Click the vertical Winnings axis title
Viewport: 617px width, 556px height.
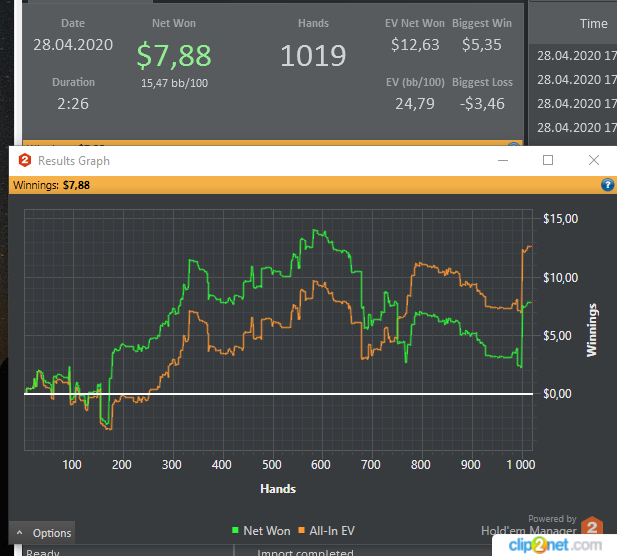click(592, 330)
